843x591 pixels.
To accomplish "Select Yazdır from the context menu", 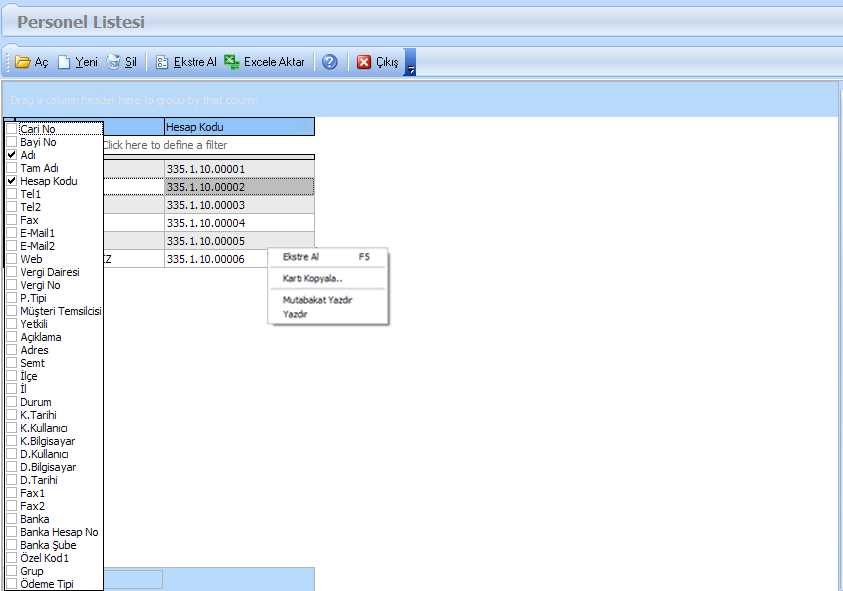I will coord(295,314).
